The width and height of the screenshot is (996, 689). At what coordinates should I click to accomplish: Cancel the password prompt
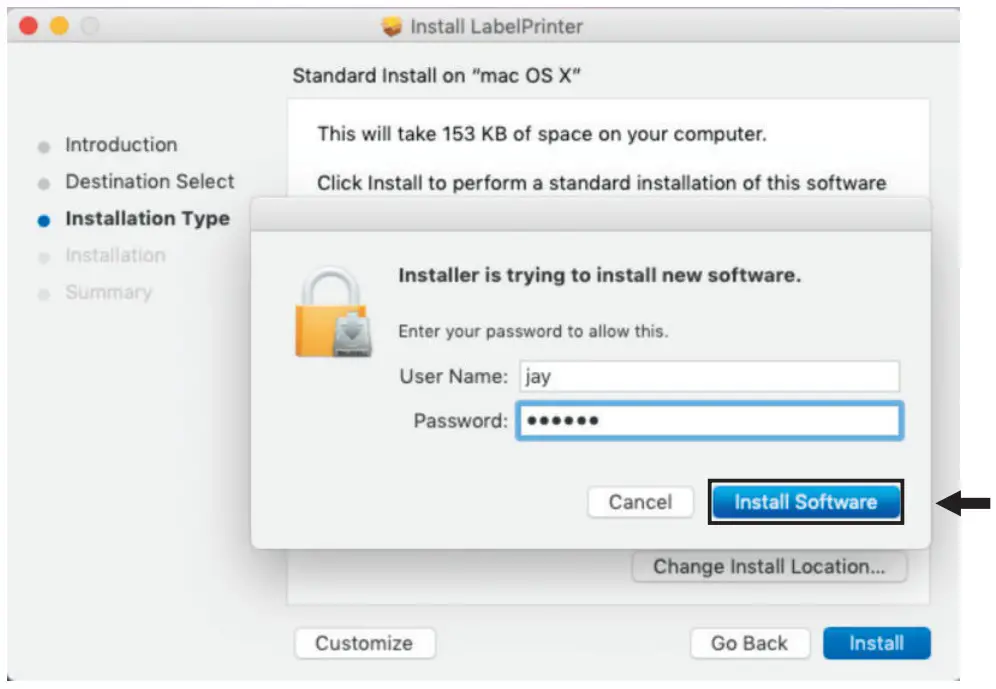pos(641,502)
